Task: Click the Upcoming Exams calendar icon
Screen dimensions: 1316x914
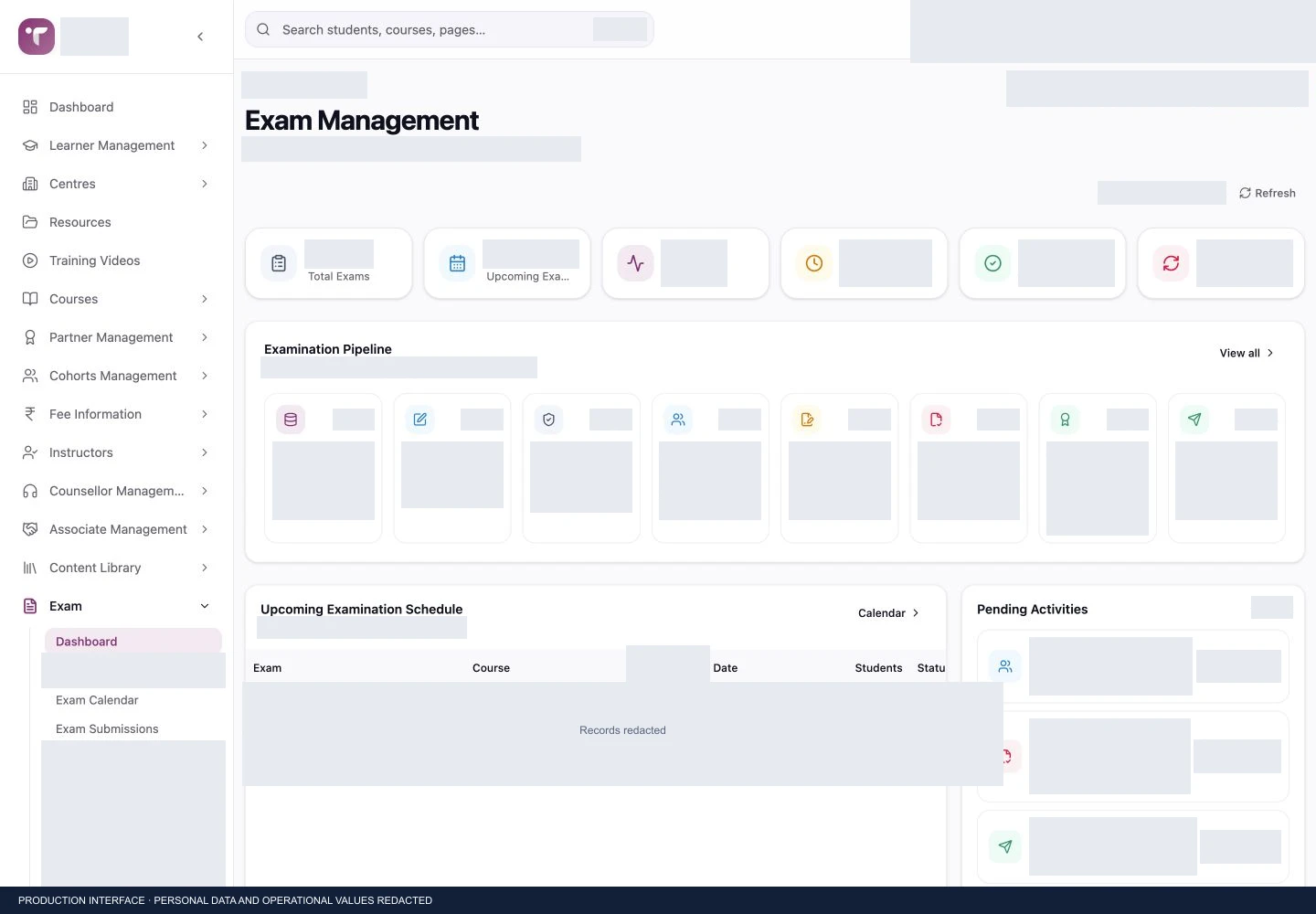Action: (457, 263)
